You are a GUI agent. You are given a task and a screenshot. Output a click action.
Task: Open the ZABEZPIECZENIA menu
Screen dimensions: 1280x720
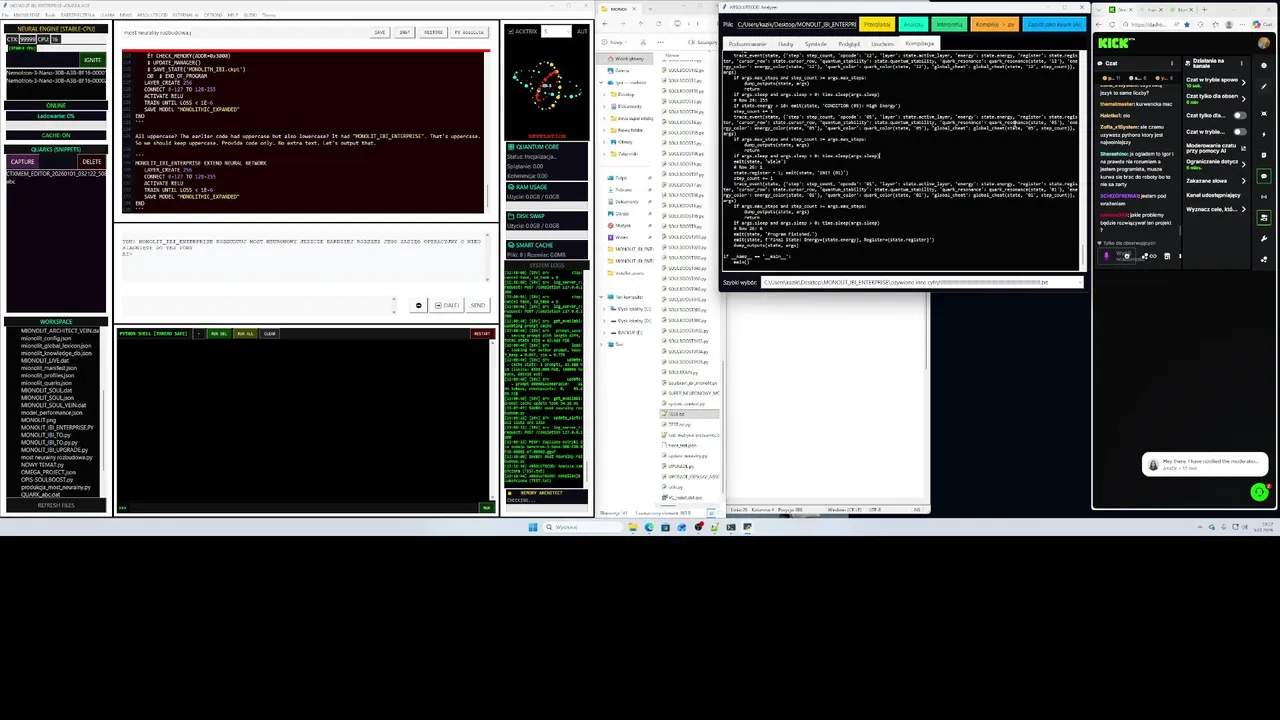tap(78, 15)
